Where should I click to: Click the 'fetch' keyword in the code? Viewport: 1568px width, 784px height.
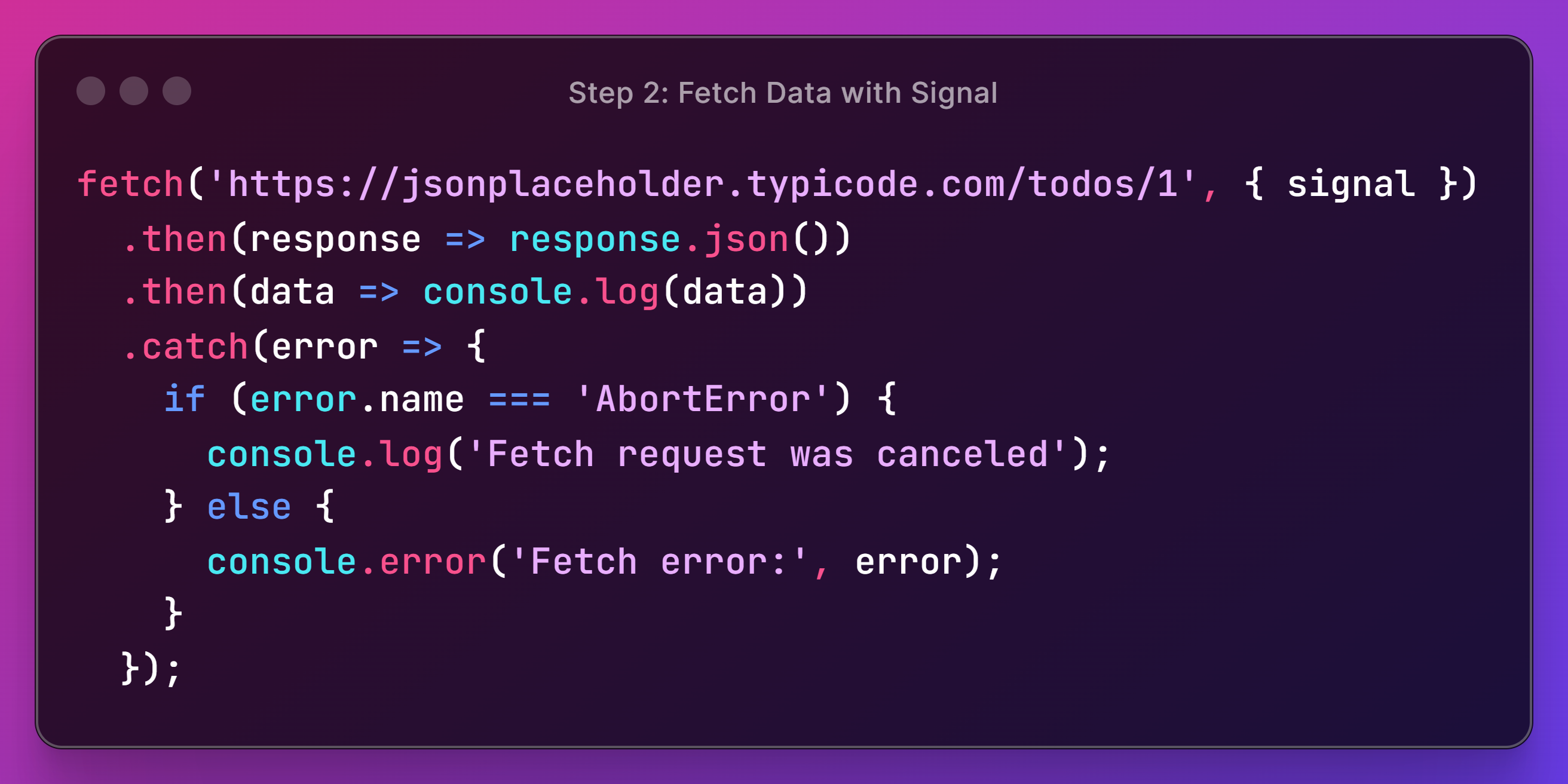click(131, 184)
